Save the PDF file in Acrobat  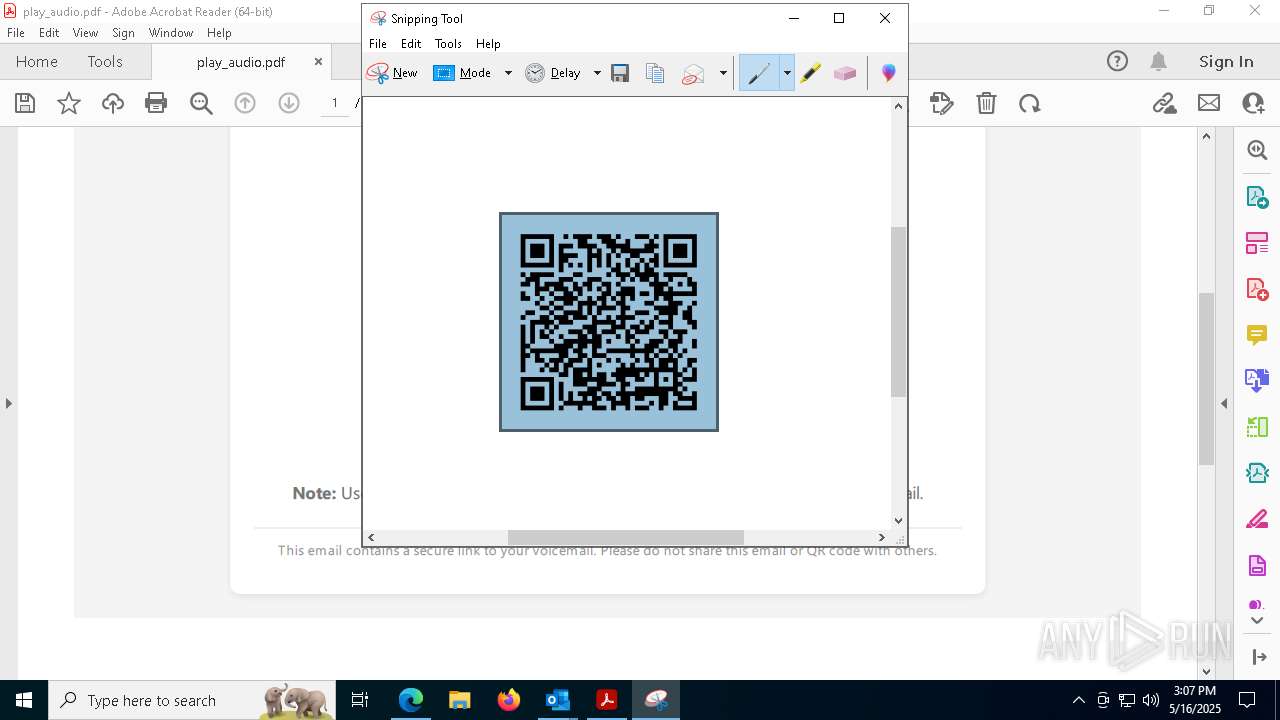pyautogui.click(x=25, y=103)
